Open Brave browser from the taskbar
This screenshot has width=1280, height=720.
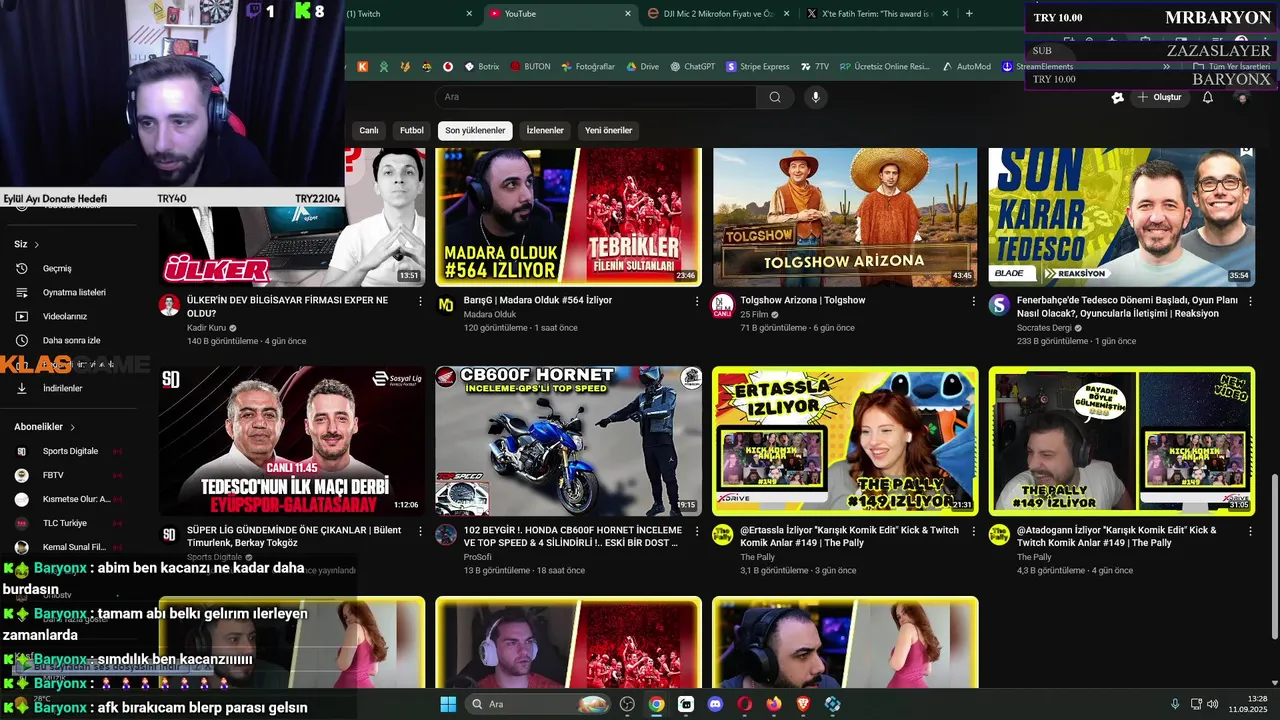click(x=803, y=704)
